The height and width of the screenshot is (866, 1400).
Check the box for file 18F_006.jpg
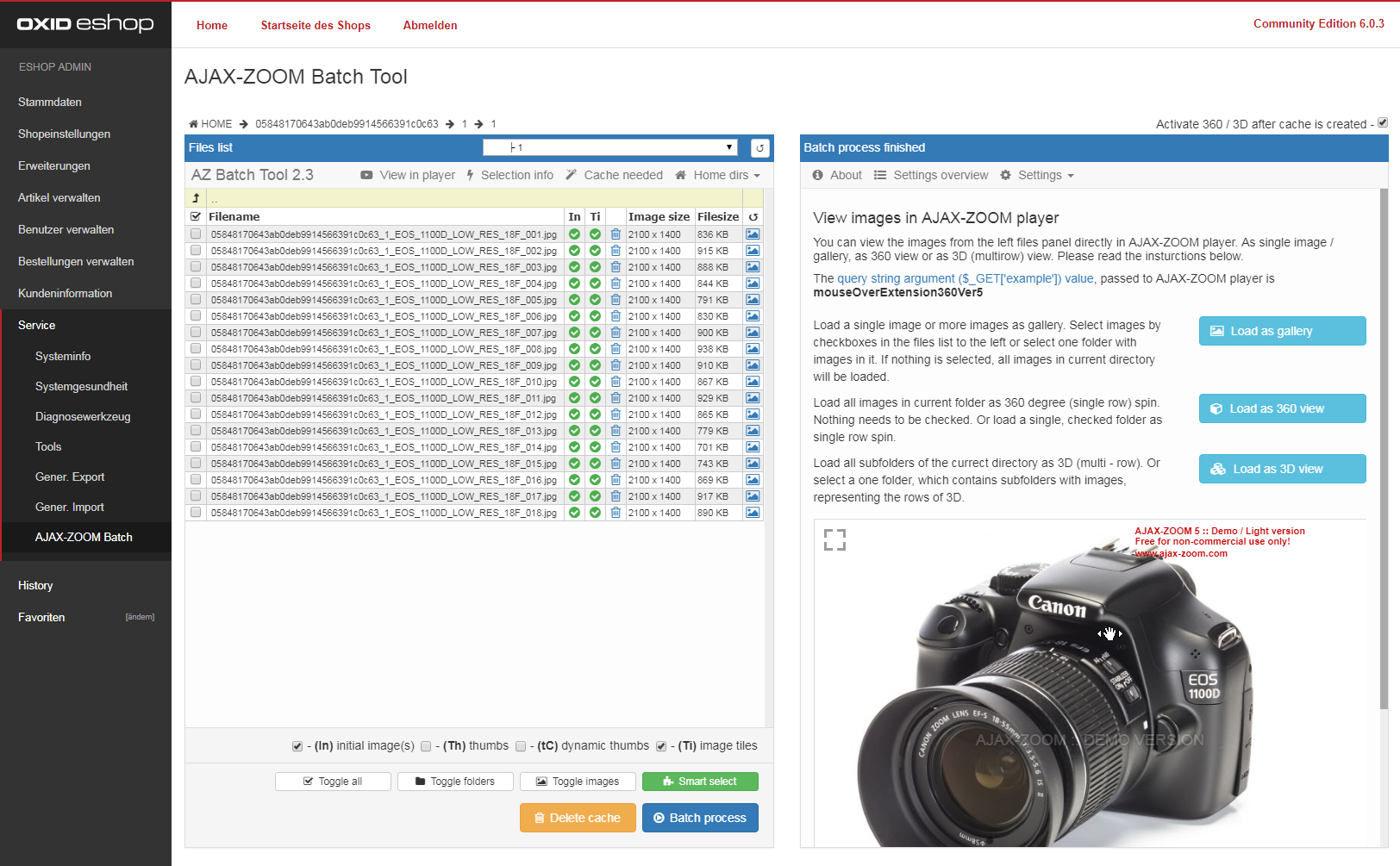click(196, 316)
